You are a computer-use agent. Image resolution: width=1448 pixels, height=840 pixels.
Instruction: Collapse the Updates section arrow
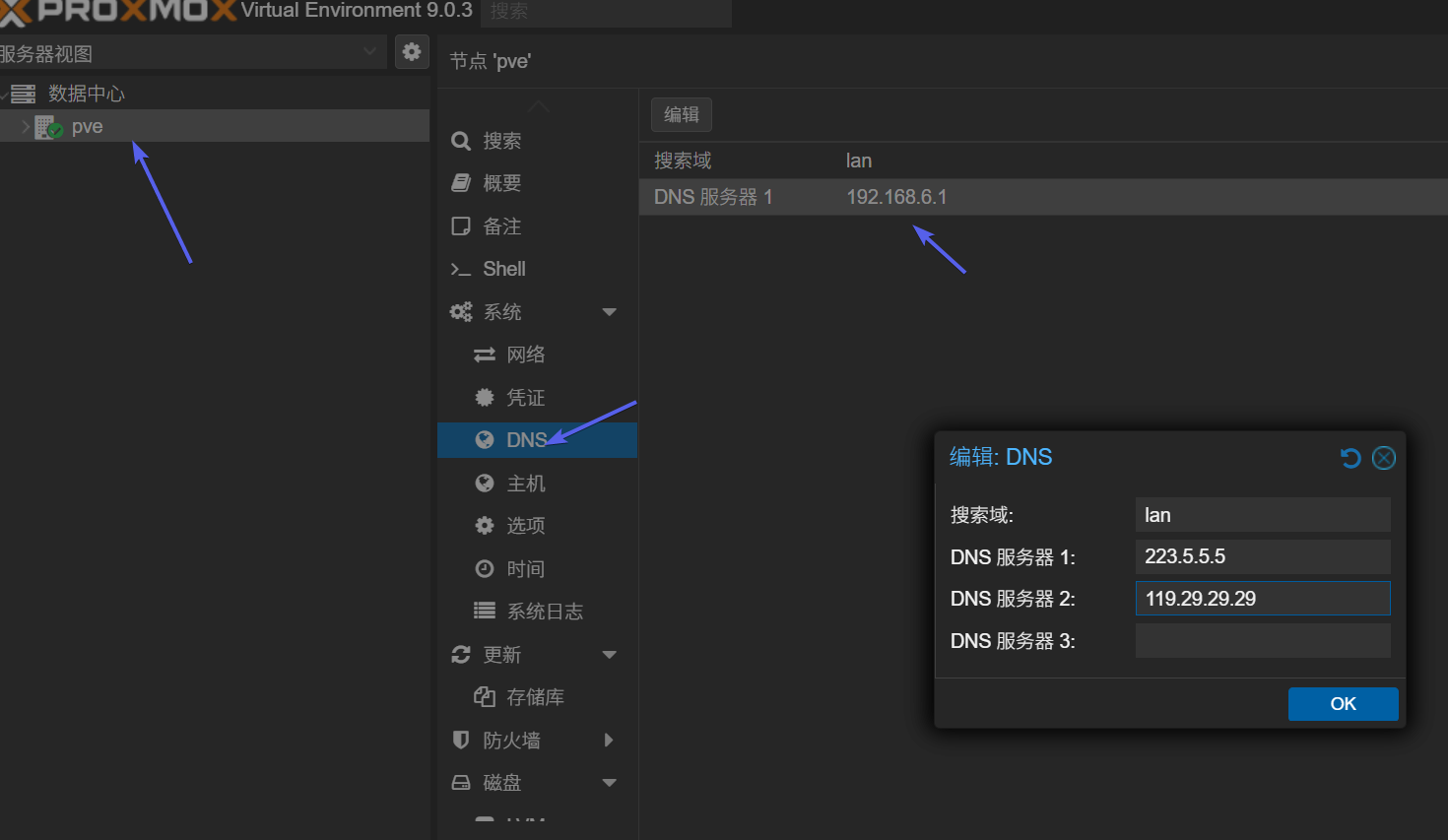(x=609, y=655)
